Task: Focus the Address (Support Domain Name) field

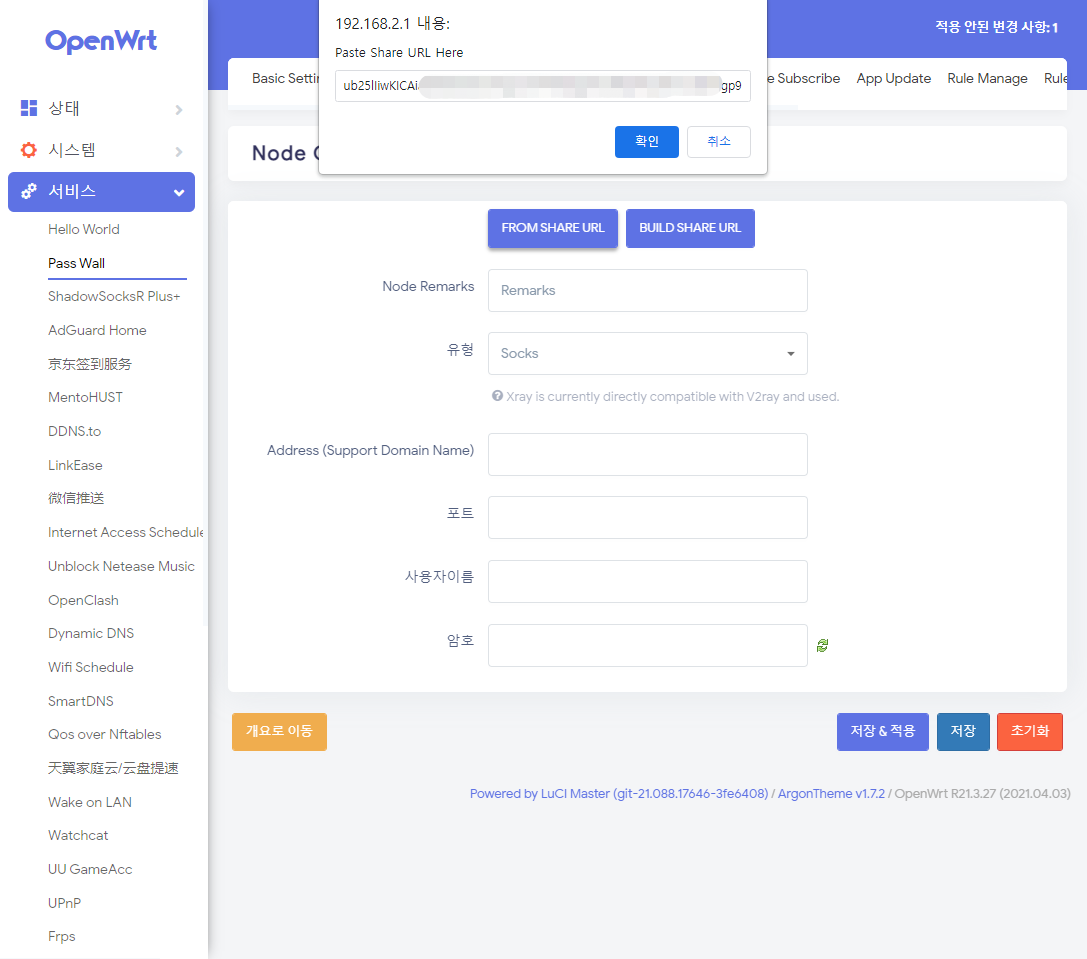Action: coord(647,455)
